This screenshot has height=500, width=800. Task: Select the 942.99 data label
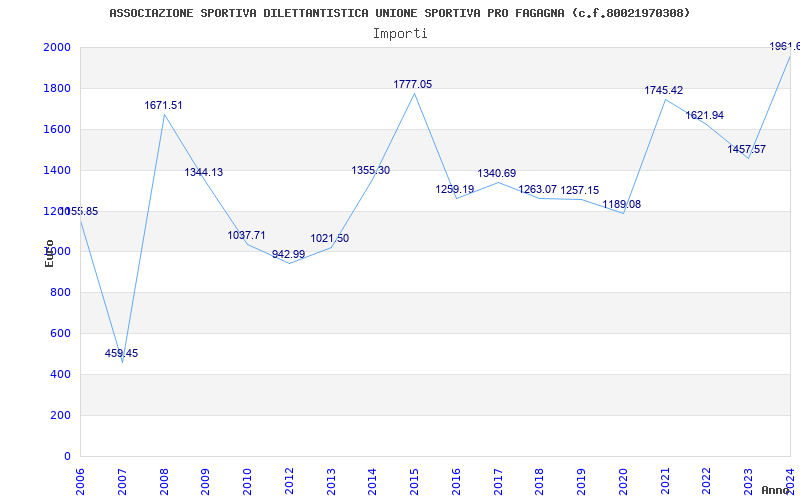288,254
